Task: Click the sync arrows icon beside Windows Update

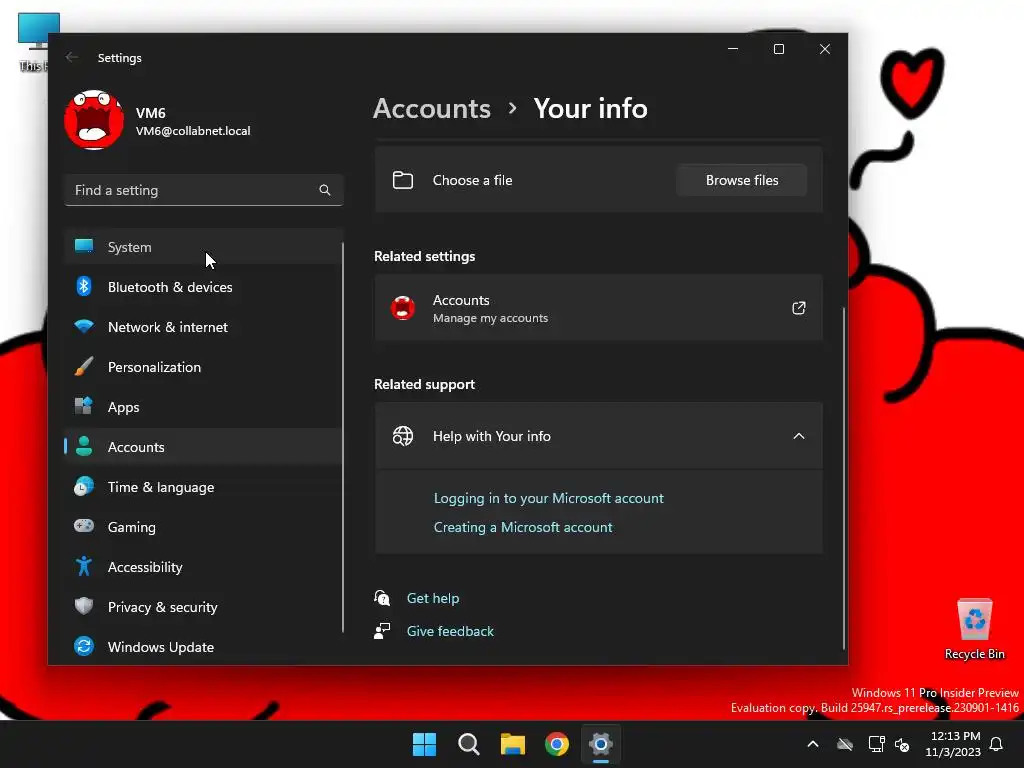Action: click(x=84, y=646)
